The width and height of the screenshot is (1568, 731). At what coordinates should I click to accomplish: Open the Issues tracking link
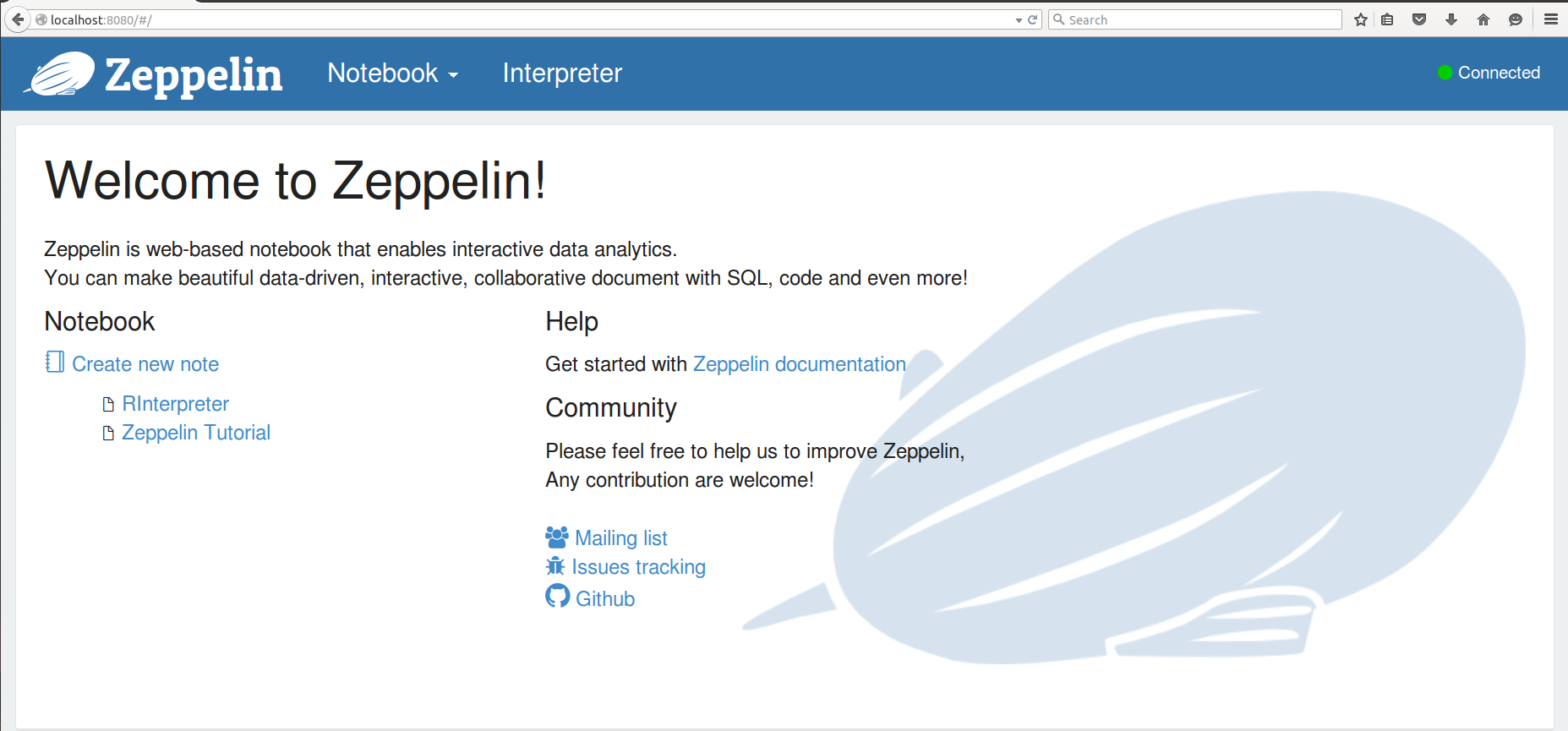pyautogui.click(x=639, y=567)
